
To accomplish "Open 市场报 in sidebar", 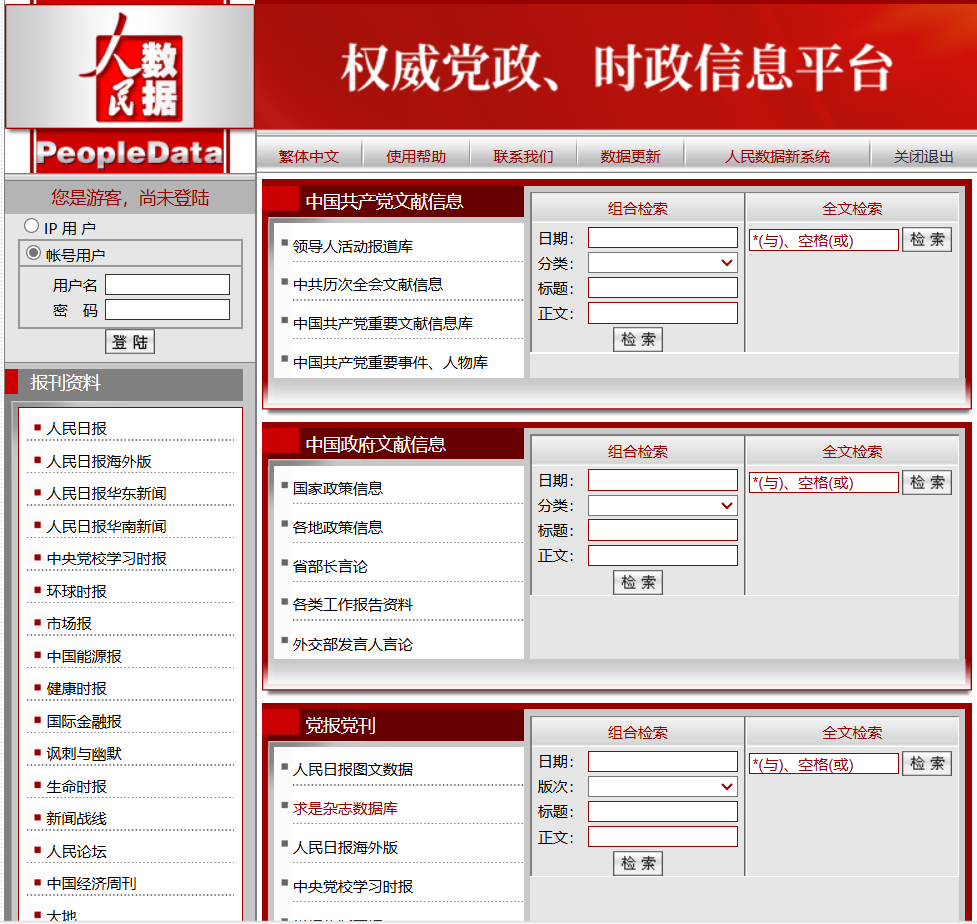I will (x=69, y=624).
